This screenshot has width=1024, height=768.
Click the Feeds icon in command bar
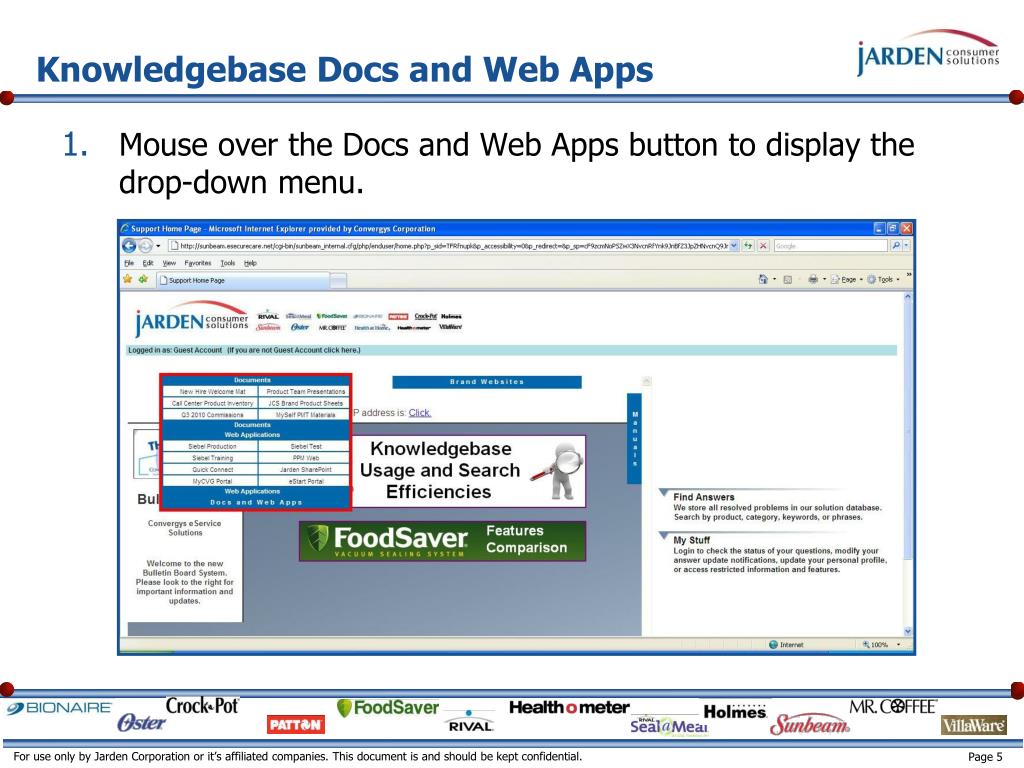(788, 280)
